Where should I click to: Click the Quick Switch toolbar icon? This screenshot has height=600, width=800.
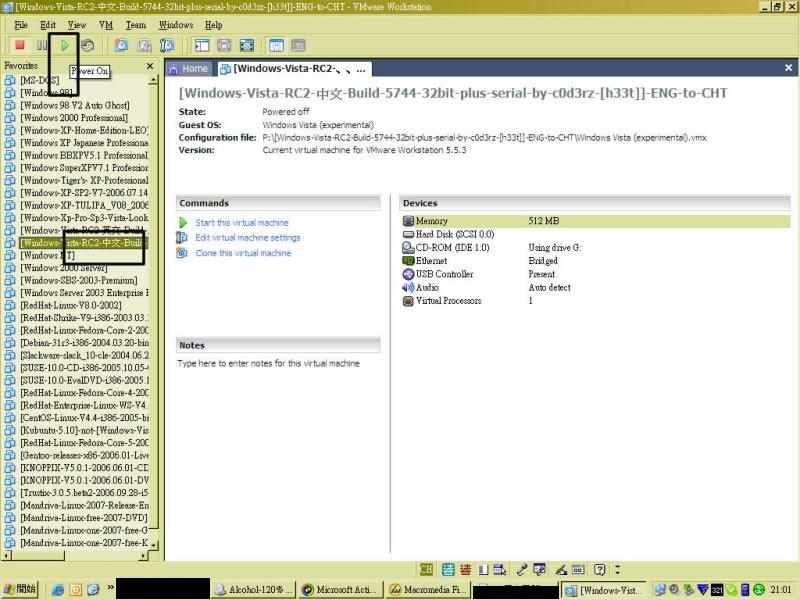coord(224,45)
